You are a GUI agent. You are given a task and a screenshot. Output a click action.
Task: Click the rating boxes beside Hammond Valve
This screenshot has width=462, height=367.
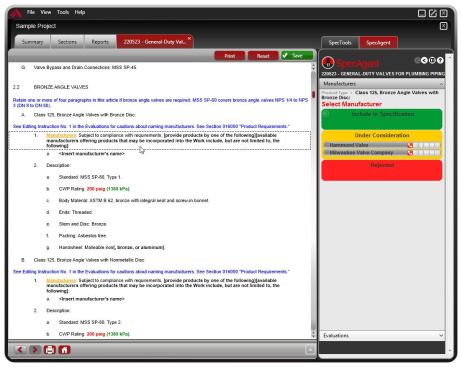[427, 145]
